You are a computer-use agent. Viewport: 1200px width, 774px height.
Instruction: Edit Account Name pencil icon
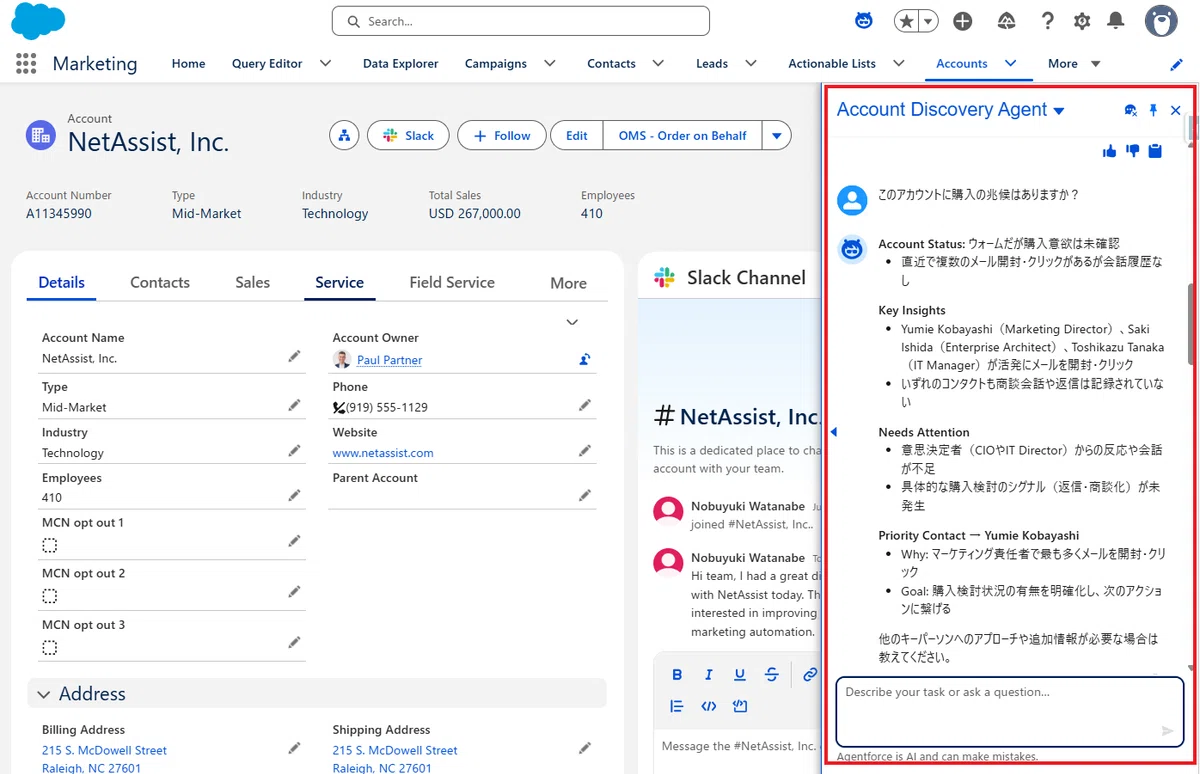[x=294, y=356]
